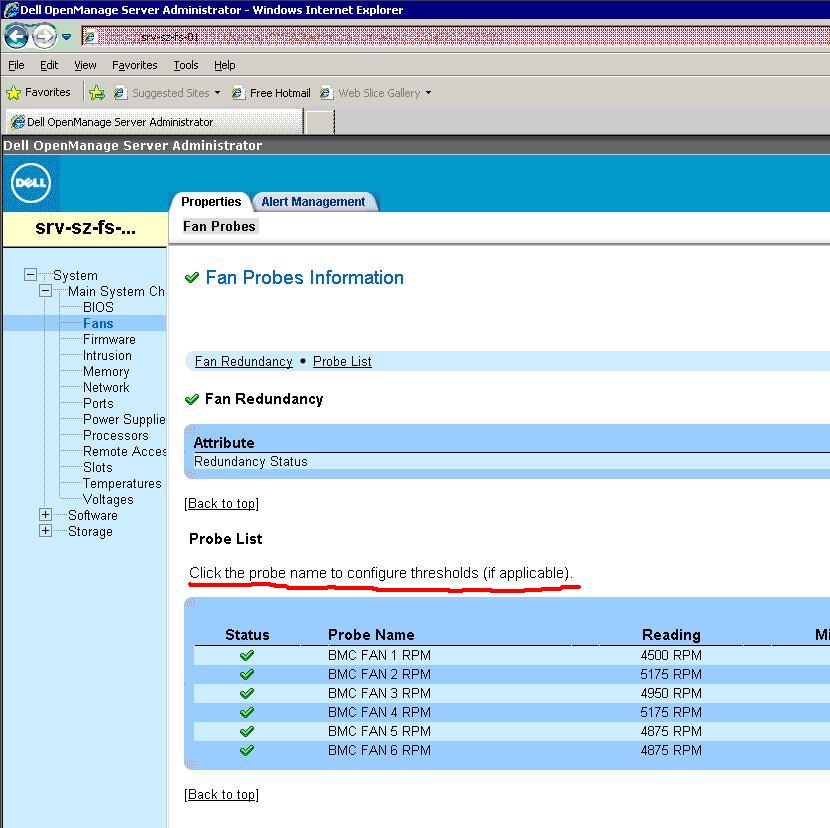
Task: Click the Add to Favorites Bar icon
Action: pyautogui.click(x=97, y=93)
